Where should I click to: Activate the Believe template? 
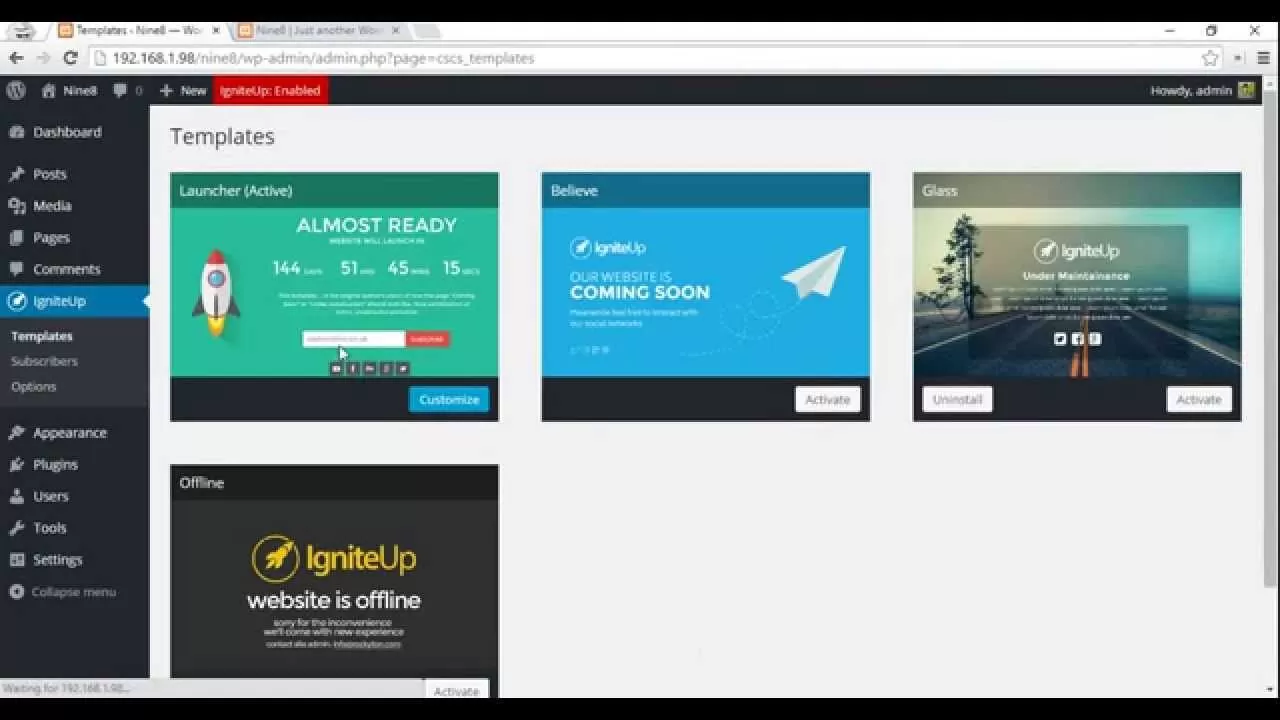[x=828, y=399]
